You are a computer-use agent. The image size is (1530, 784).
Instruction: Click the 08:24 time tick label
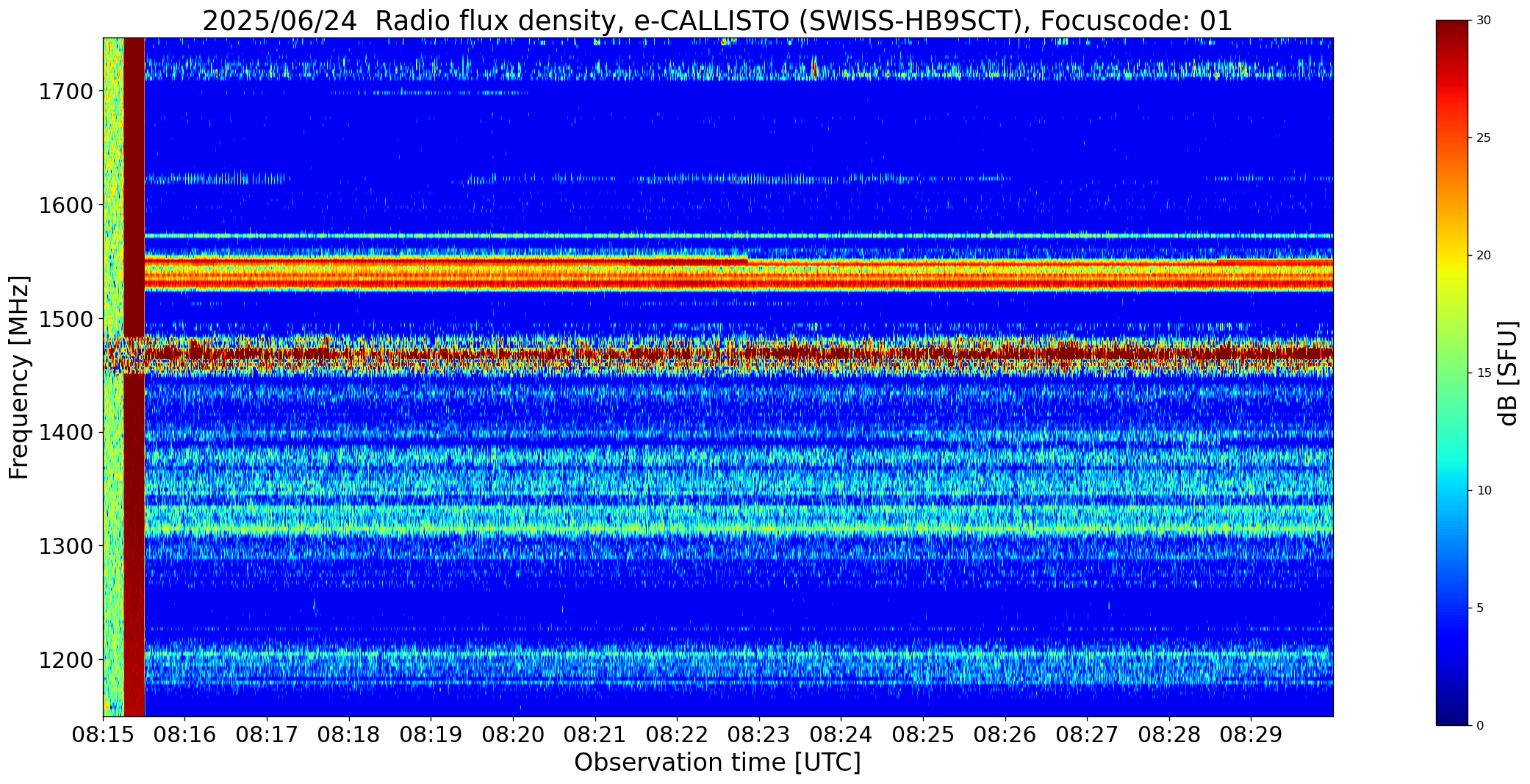(x=841, y=735)
